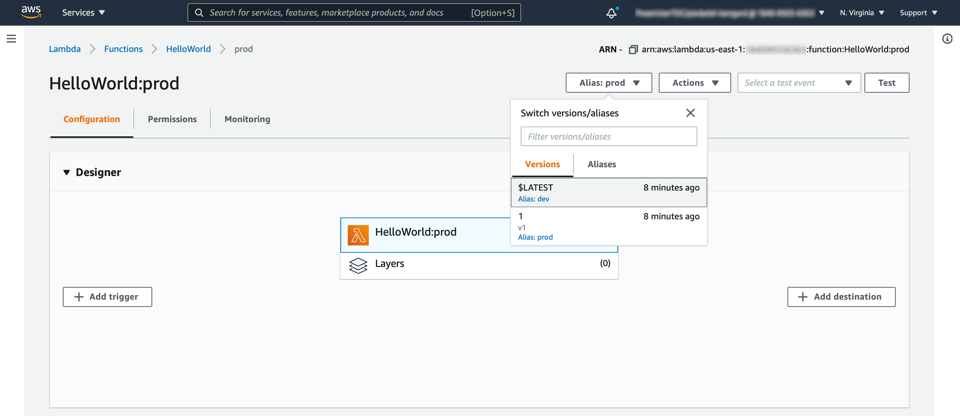Click the Lambda function icon in Designer

358,235
